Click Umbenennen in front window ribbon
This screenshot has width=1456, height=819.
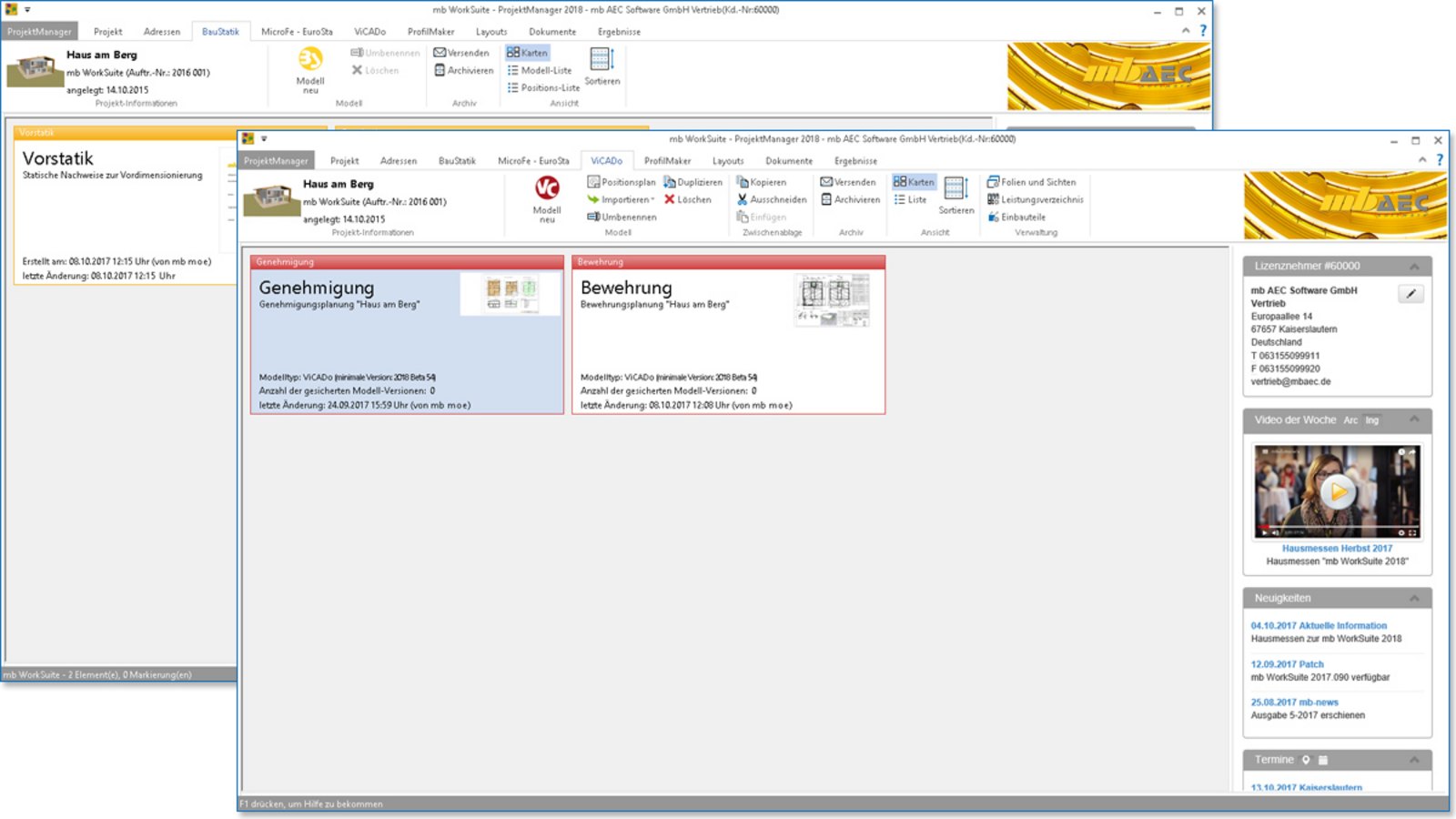(622, 217)
